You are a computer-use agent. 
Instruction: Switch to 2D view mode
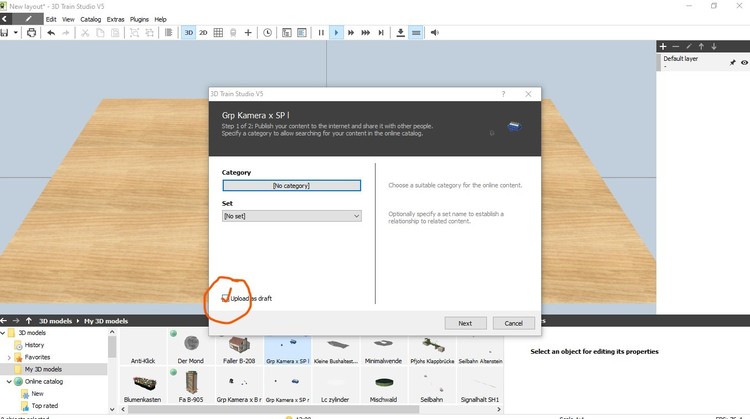[x=203, y=33]
